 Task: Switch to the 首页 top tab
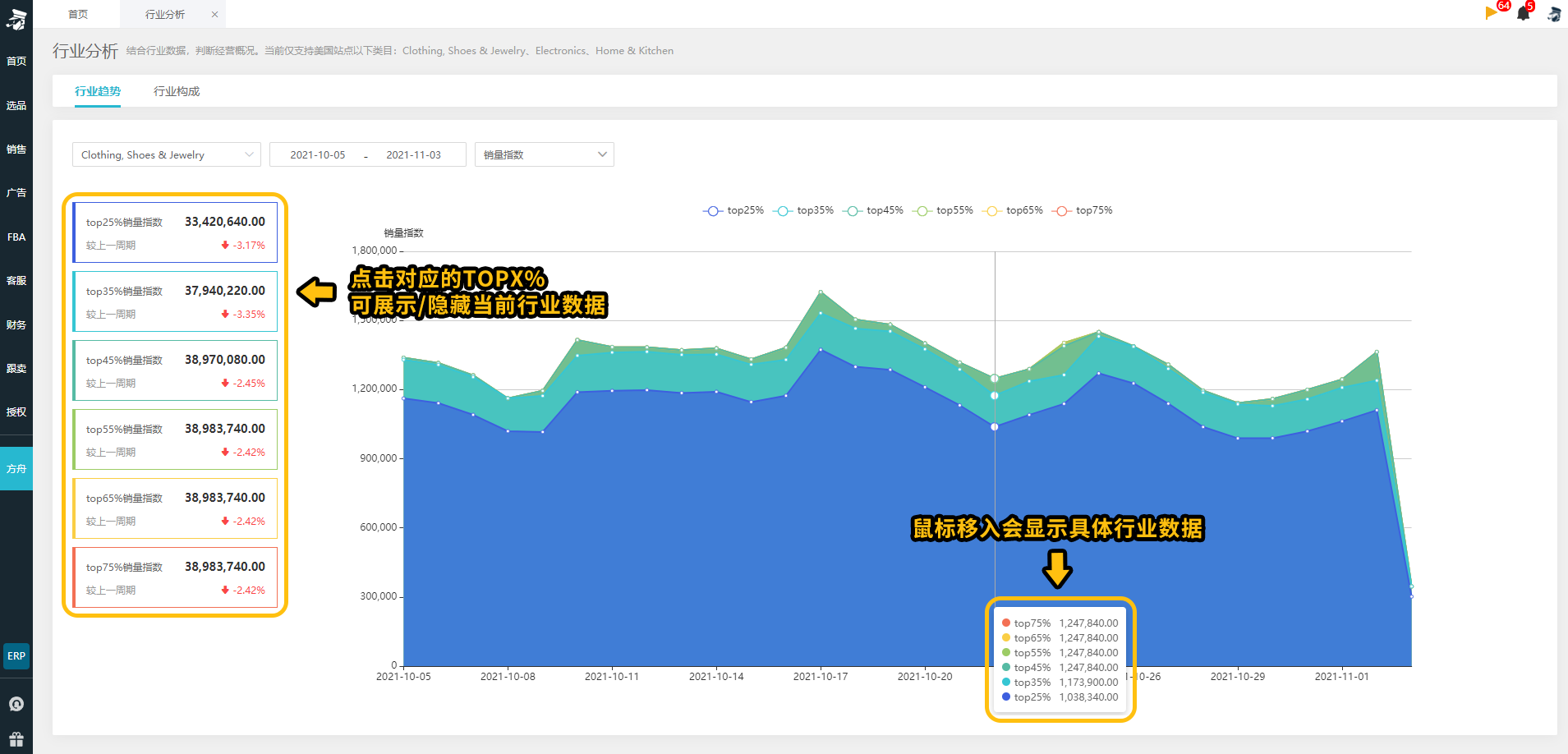(x=78, y=14)
